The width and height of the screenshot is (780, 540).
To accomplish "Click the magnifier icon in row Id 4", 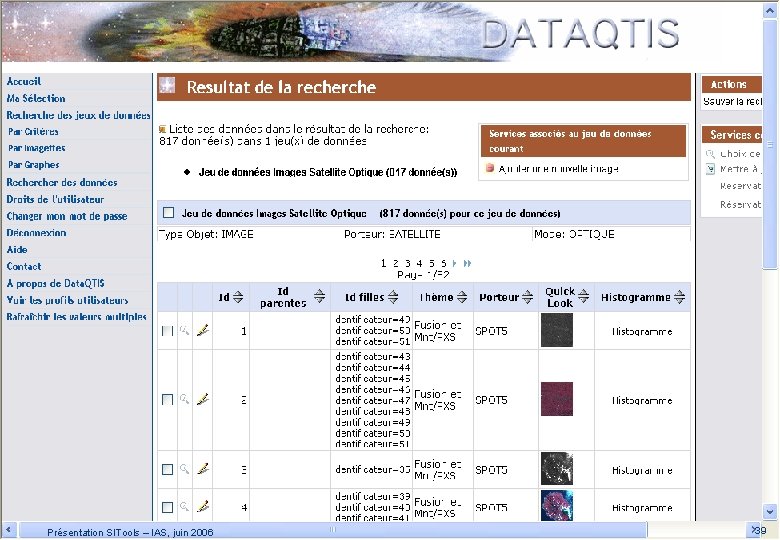I will coord(185,507).
